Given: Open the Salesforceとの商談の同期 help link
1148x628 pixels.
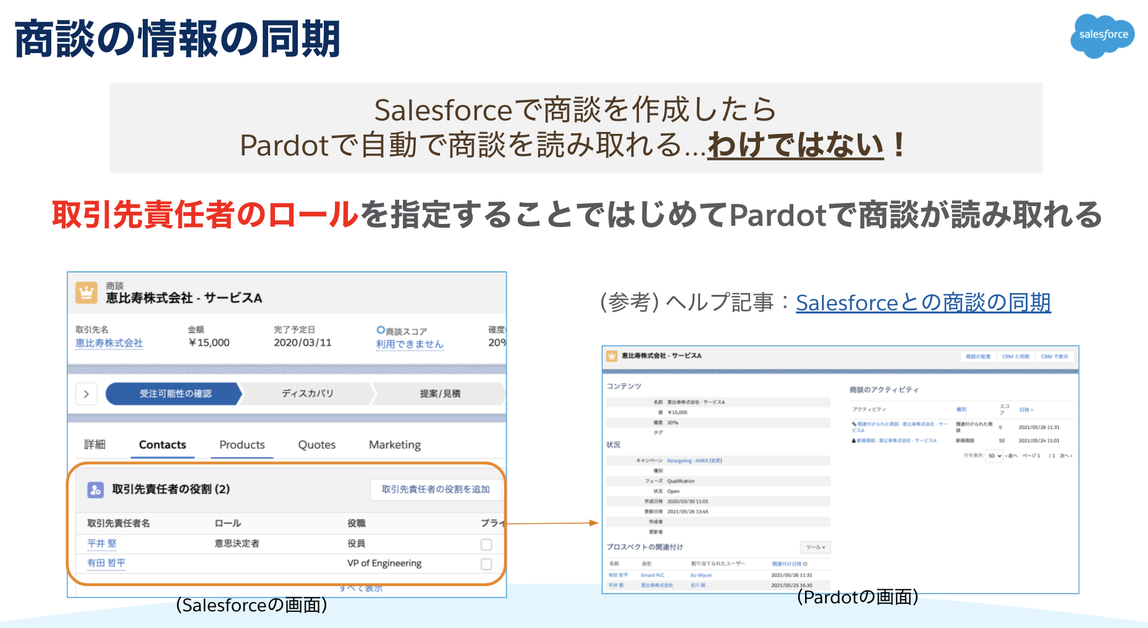Looking at the screenshot, I should click(x=923, y=302).
